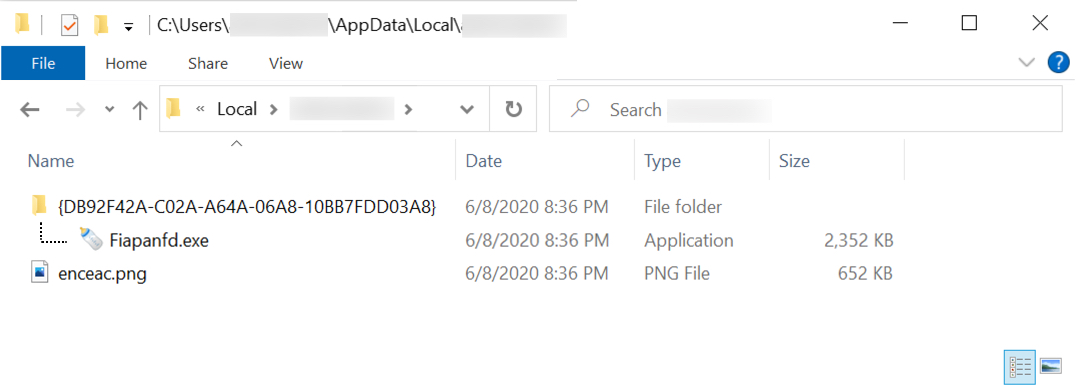Viewport: 1076px width, 386px height.
Task: Select the Fiapanfd.exe application file
Action: [x=159, y=240]
